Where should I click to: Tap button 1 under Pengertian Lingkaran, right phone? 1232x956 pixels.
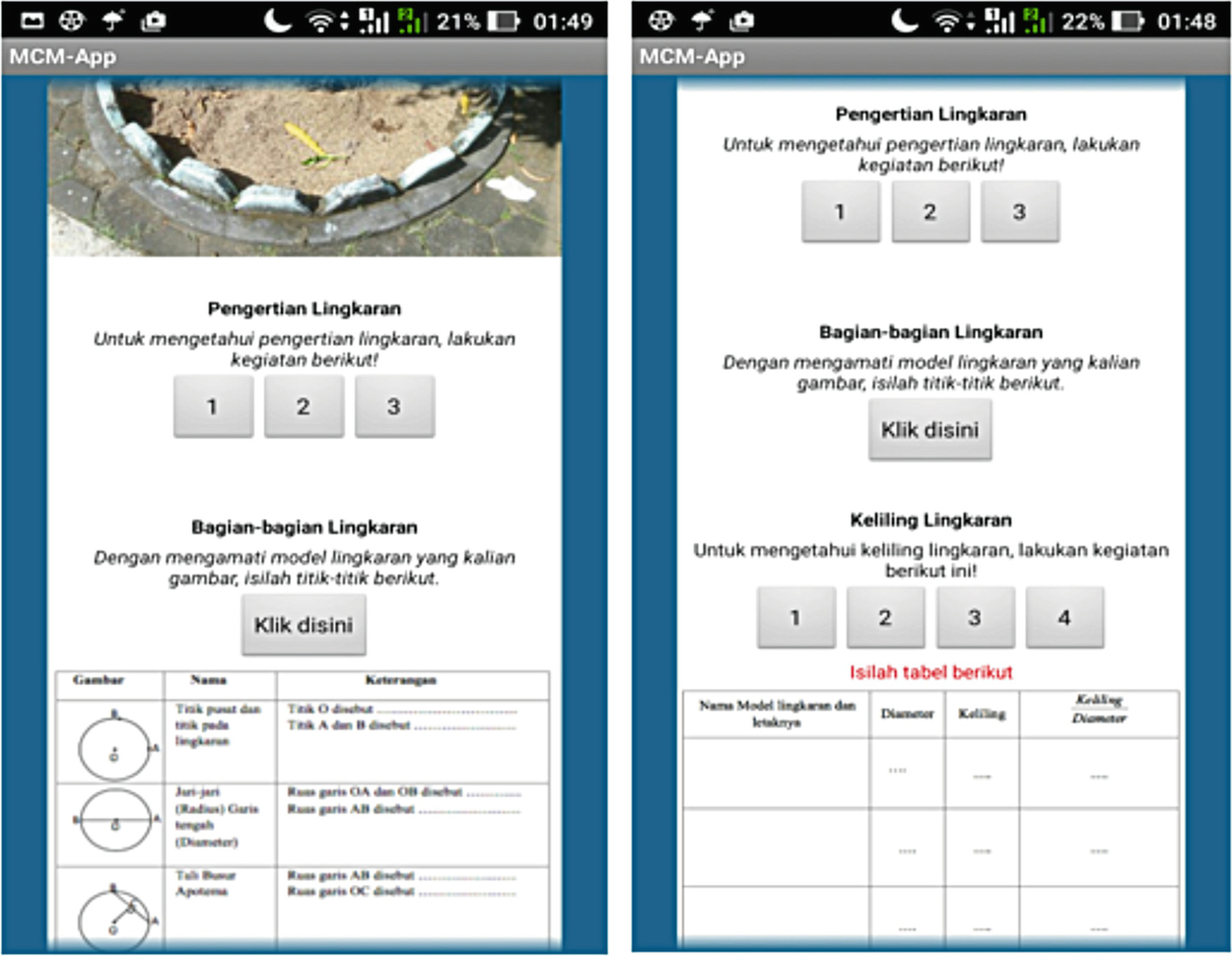point(841,212)
